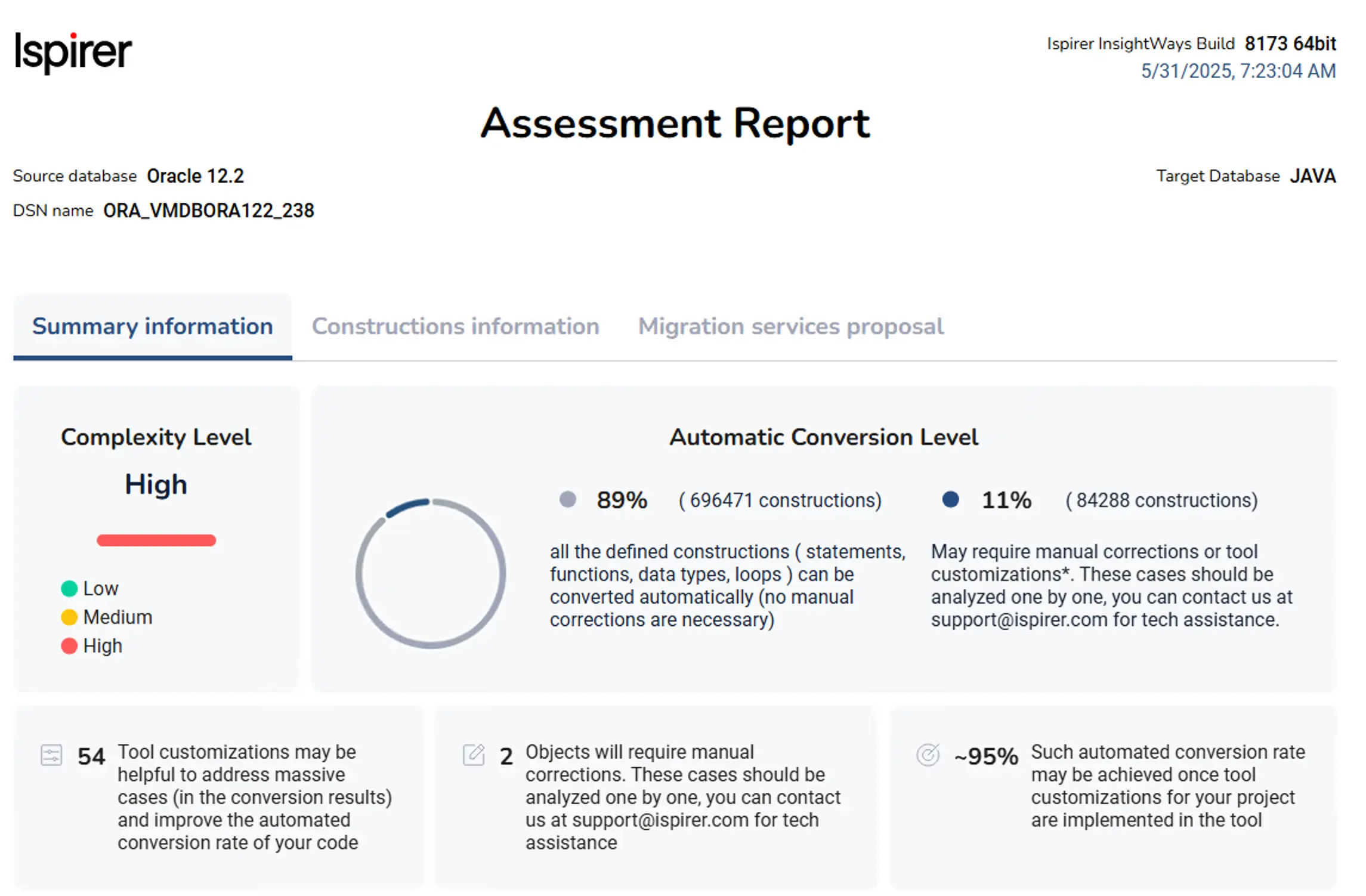1366x896 pixels.
Task: Click the yellow Medium legend dot
Action: (69, 617)
